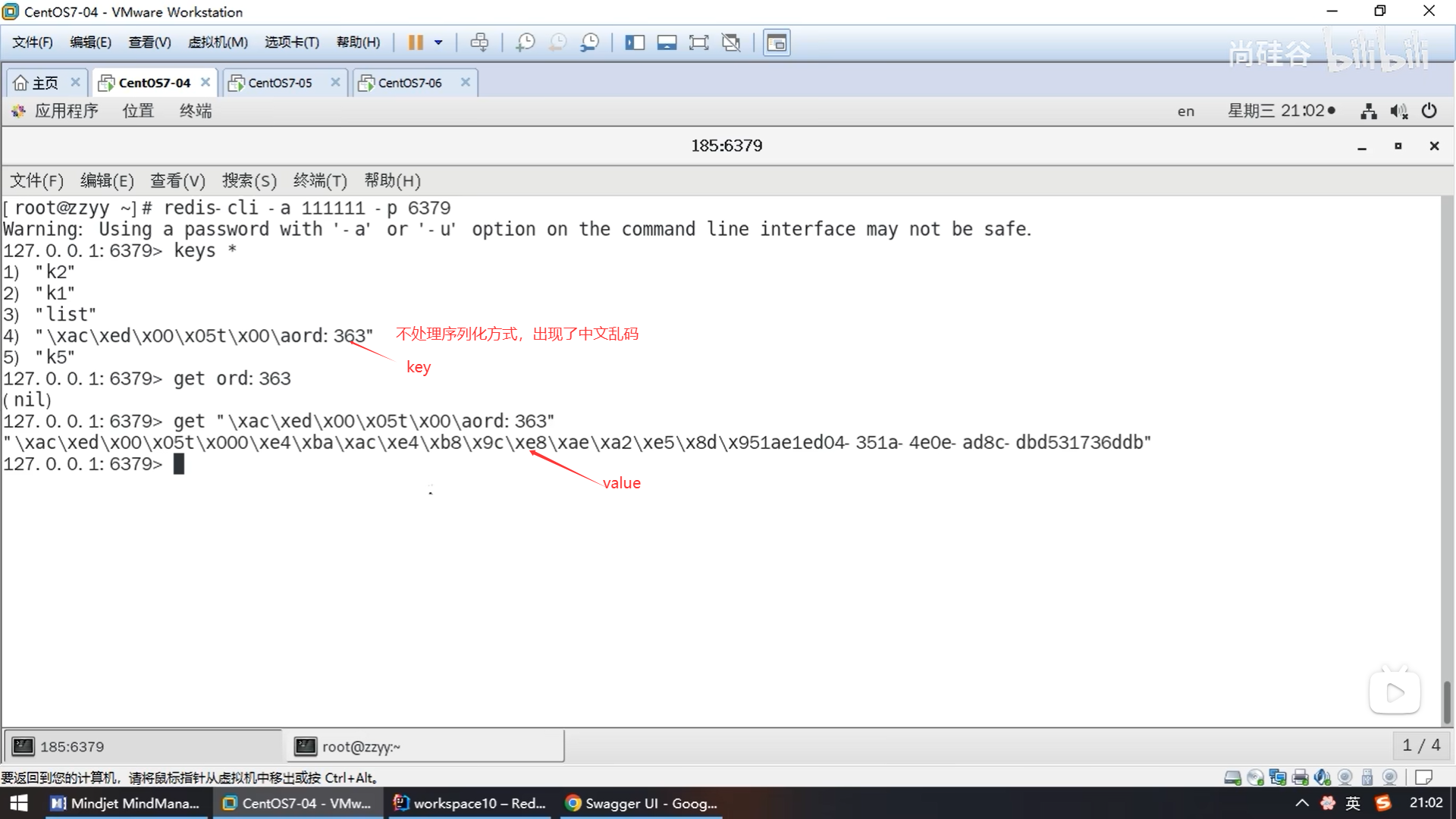Viewport: 1456px width, 819px height.
Task: Click the console view icon
Action: click(777, 42)
